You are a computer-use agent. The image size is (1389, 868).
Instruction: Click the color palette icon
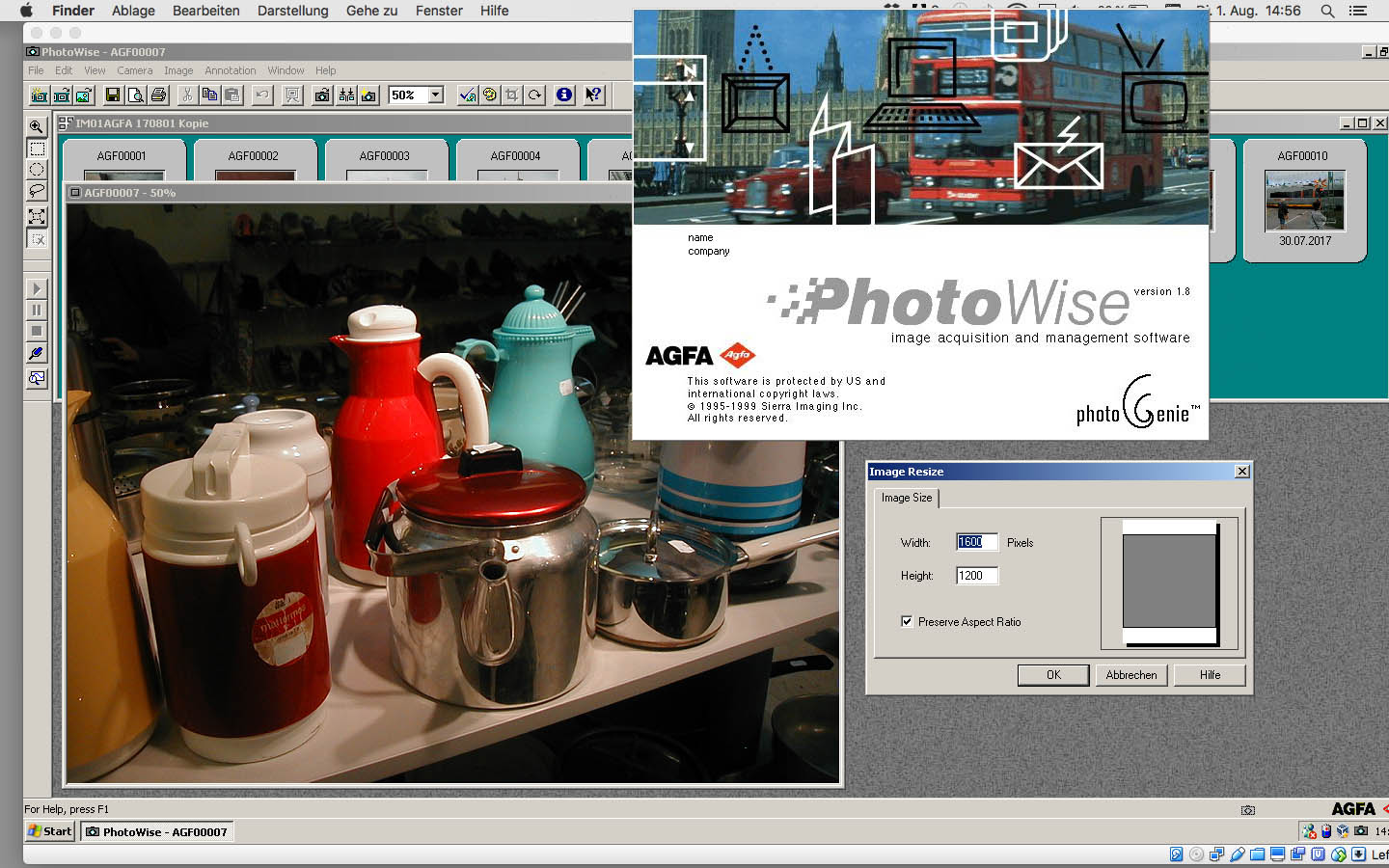tap(490, 95)
